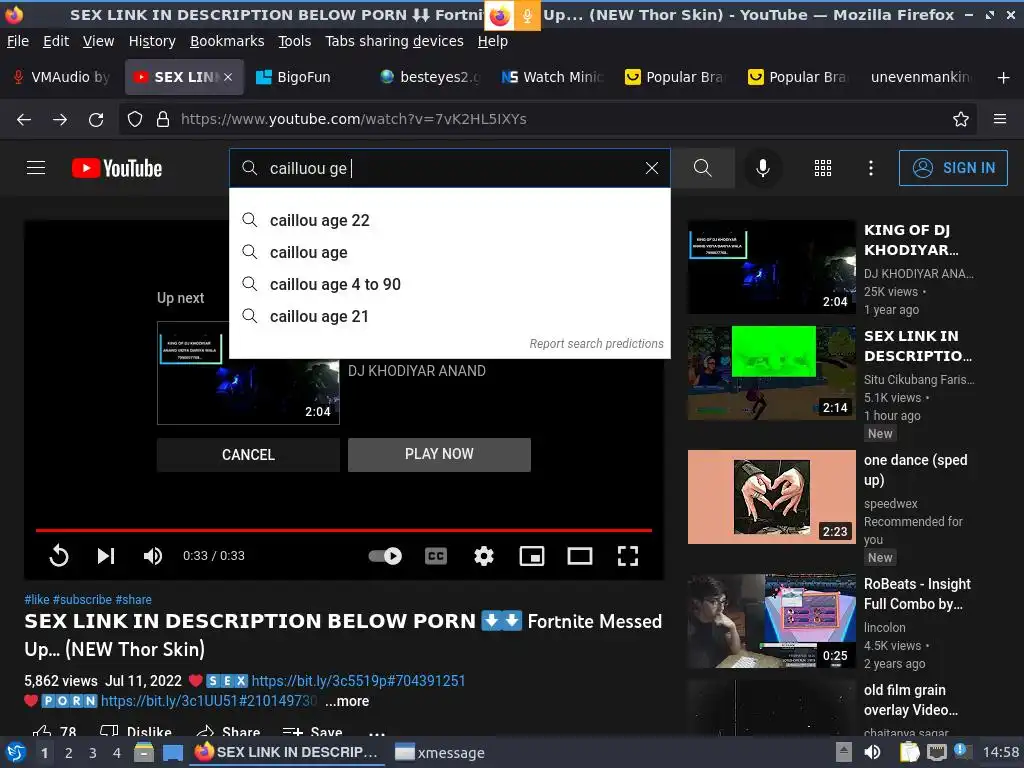Open a new tab
This screenshot has width=1024, height=768.
pyautogui.click(x=1004, y=78)
